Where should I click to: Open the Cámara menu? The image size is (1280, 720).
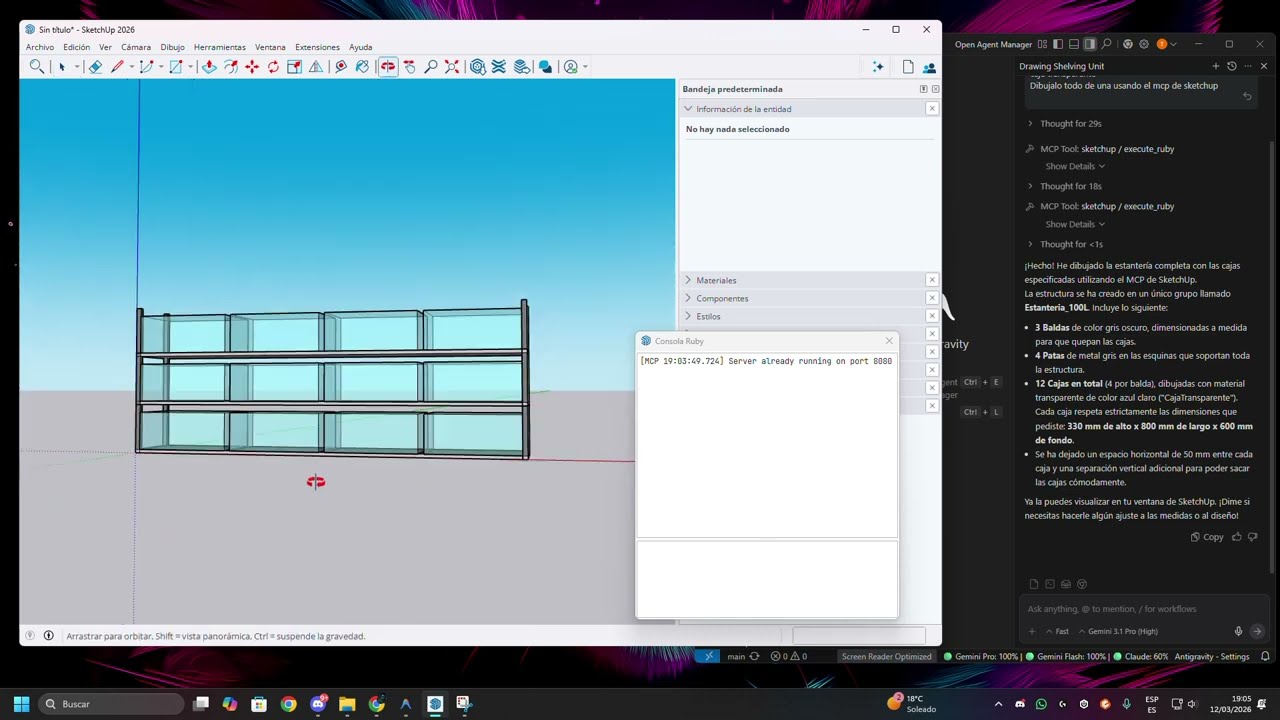coord(136,47)
